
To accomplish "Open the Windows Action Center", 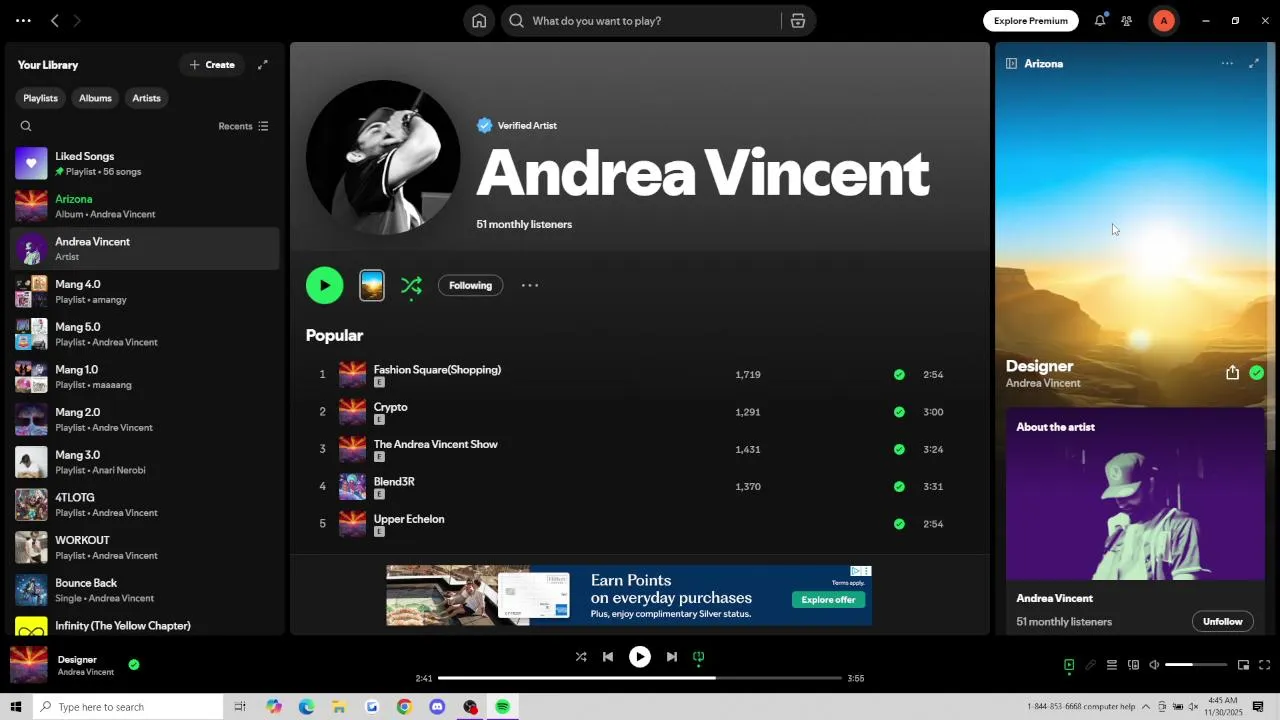I will point(1258,707).
